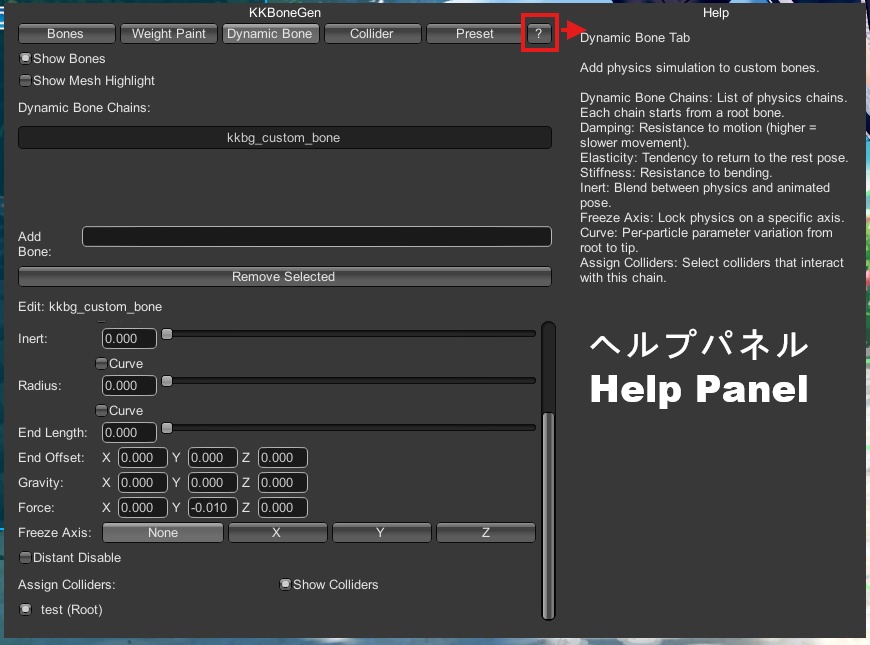Click the Add Bone text field
This screenshot has width=870, height=645.
click(x=317, y=236)
